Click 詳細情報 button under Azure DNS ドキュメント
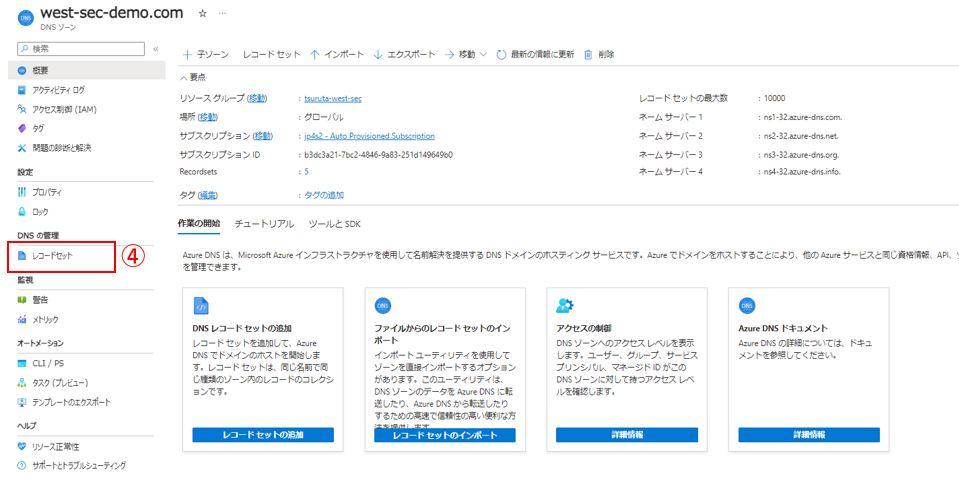This screenshot has width=959, height=488. (809, 435)
